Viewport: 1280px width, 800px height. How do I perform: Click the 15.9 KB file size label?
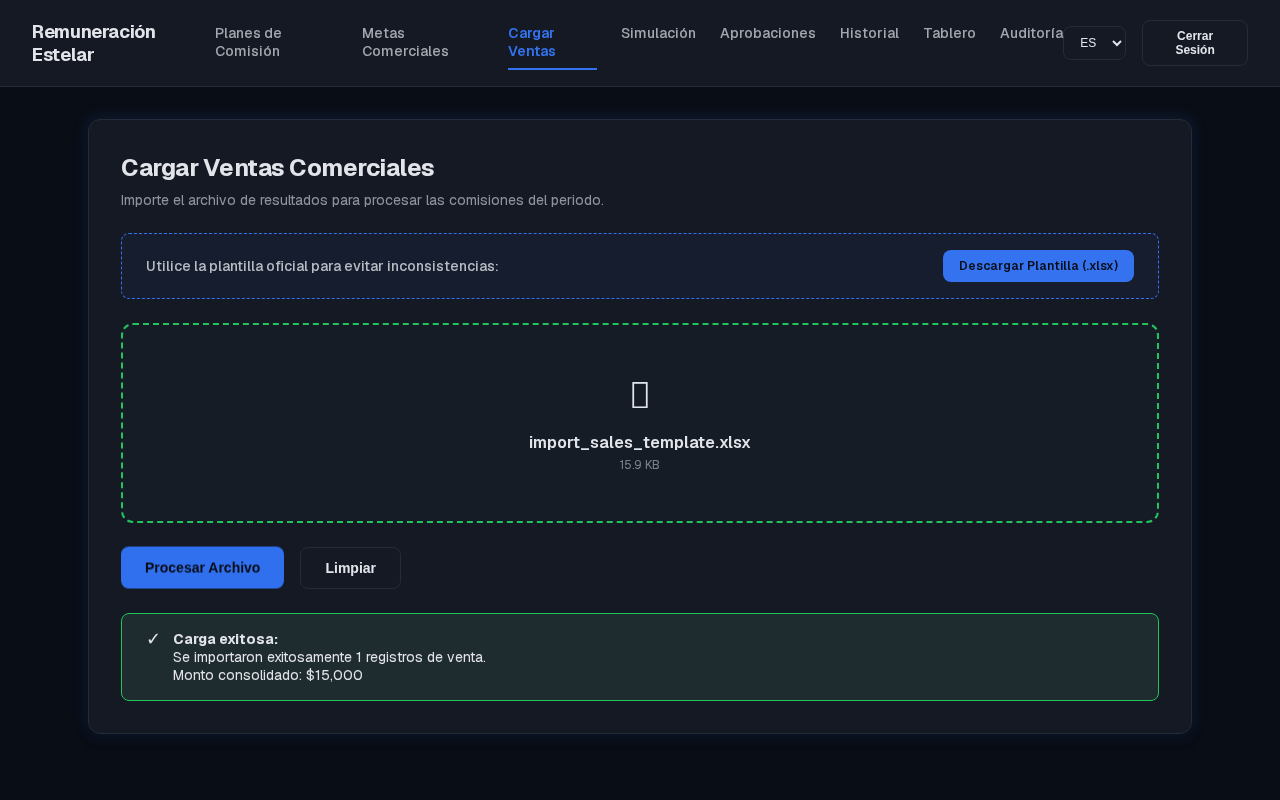[x=640, y=465]
